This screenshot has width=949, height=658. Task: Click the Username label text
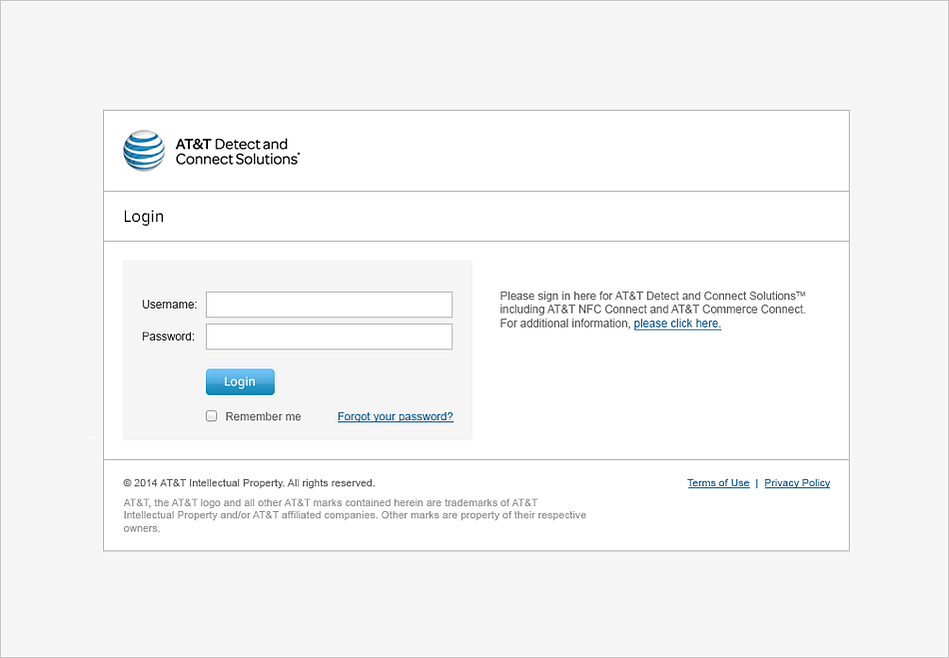169,304
